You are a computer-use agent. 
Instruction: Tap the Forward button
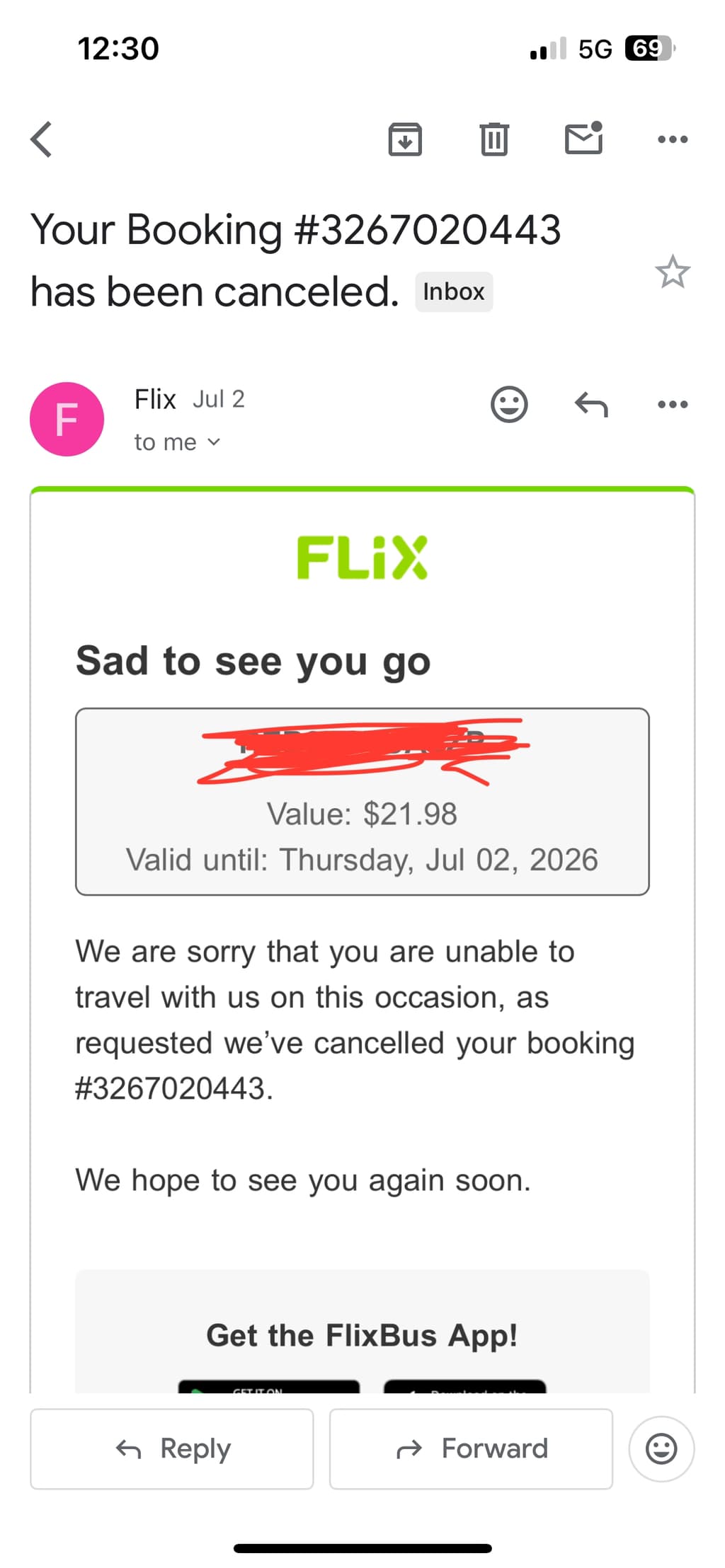[x=472, y=1448]
